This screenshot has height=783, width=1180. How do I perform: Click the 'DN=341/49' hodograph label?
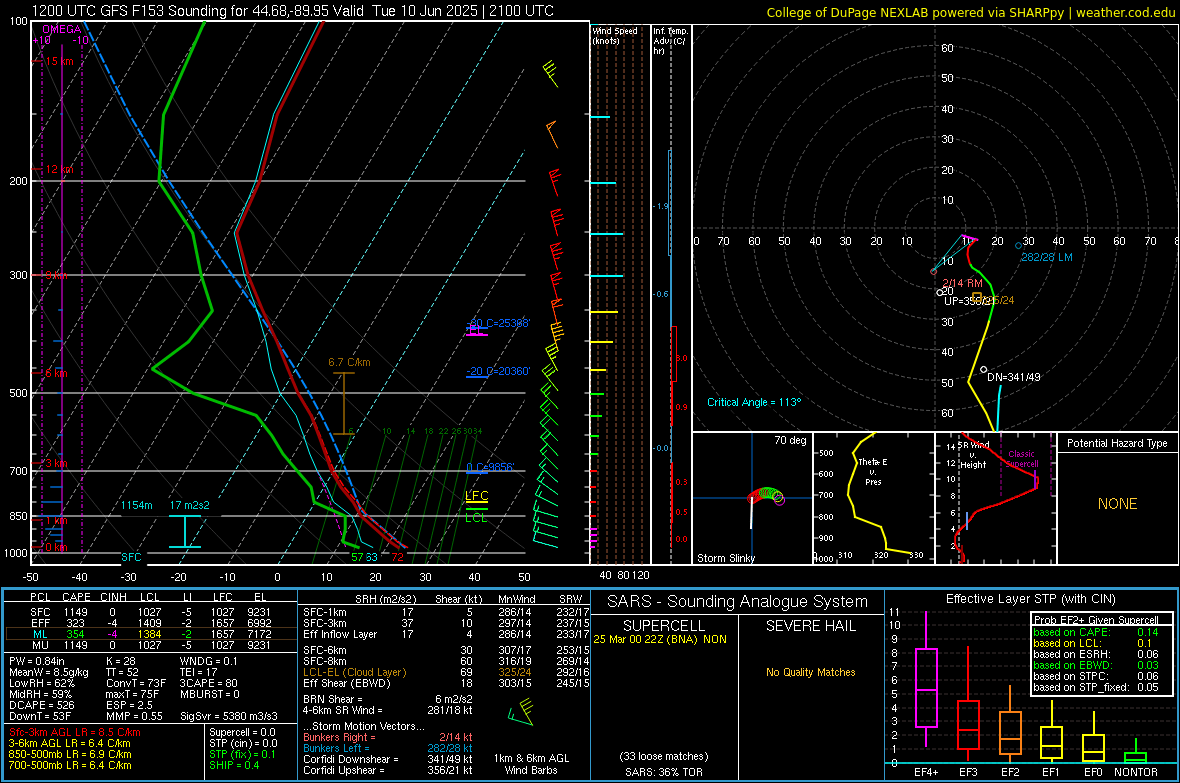(x=1014, y=376)
